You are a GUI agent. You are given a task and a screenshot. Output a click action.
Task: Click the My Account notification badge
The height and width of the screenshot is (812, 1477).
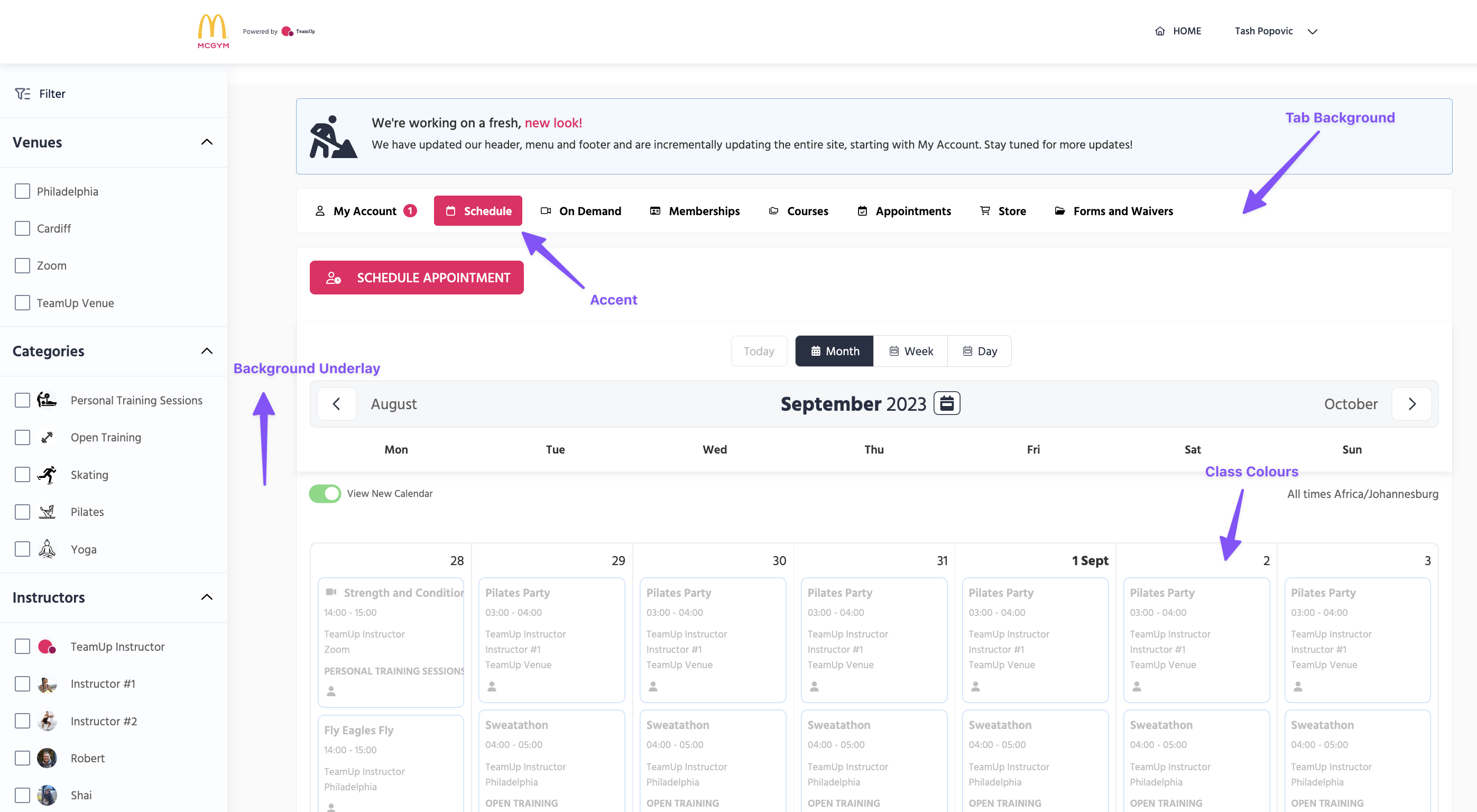click(x=410, y=210)
